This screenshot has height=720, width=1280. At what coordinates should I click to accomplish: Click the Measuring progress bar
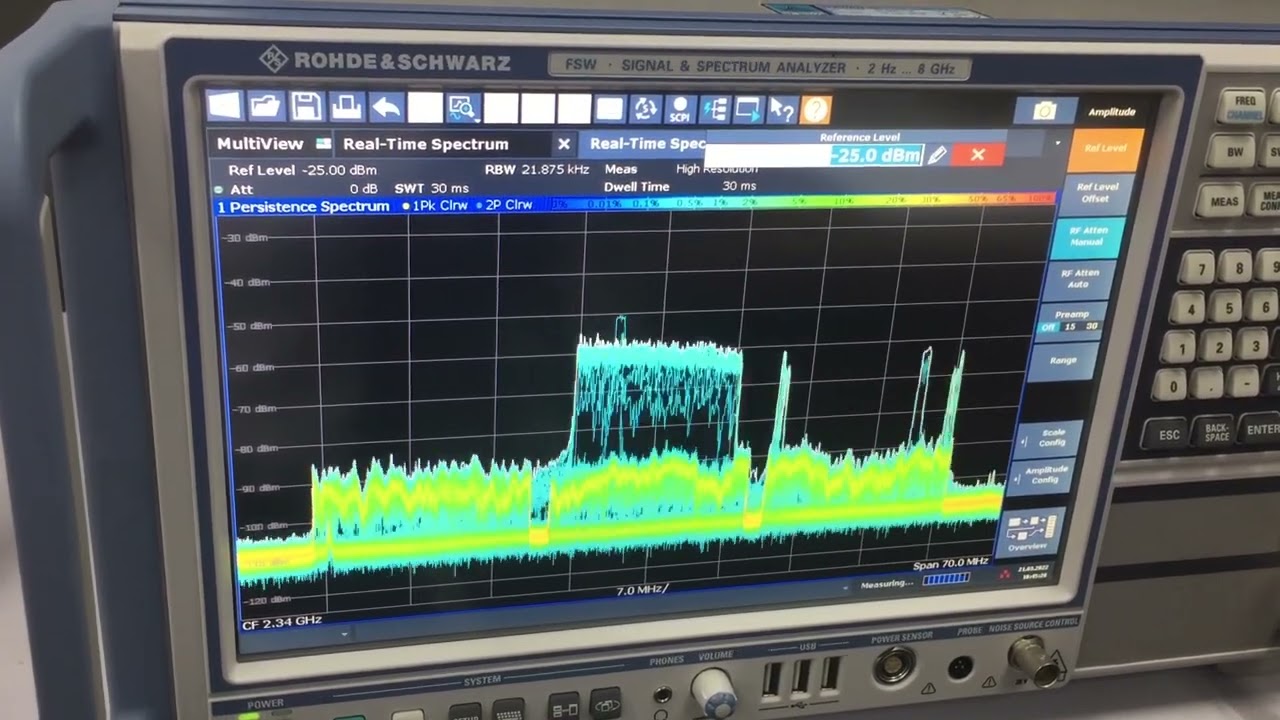[945, 579]
